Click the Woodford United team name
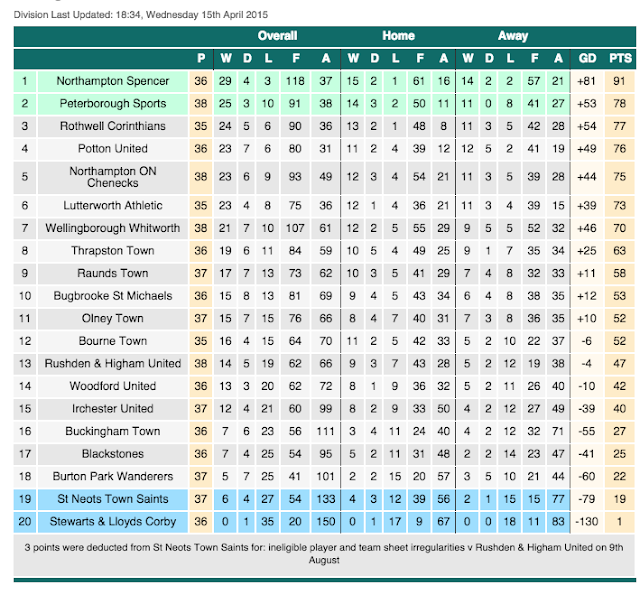The height and width of the screenshot is (595, 640). point(113,386)
